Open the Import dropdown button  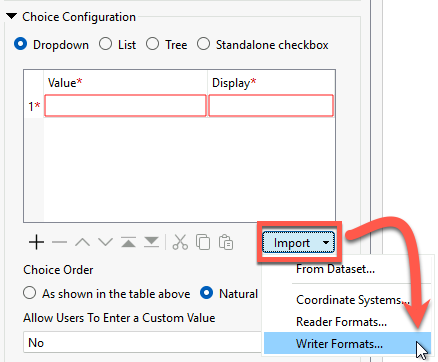298,243
